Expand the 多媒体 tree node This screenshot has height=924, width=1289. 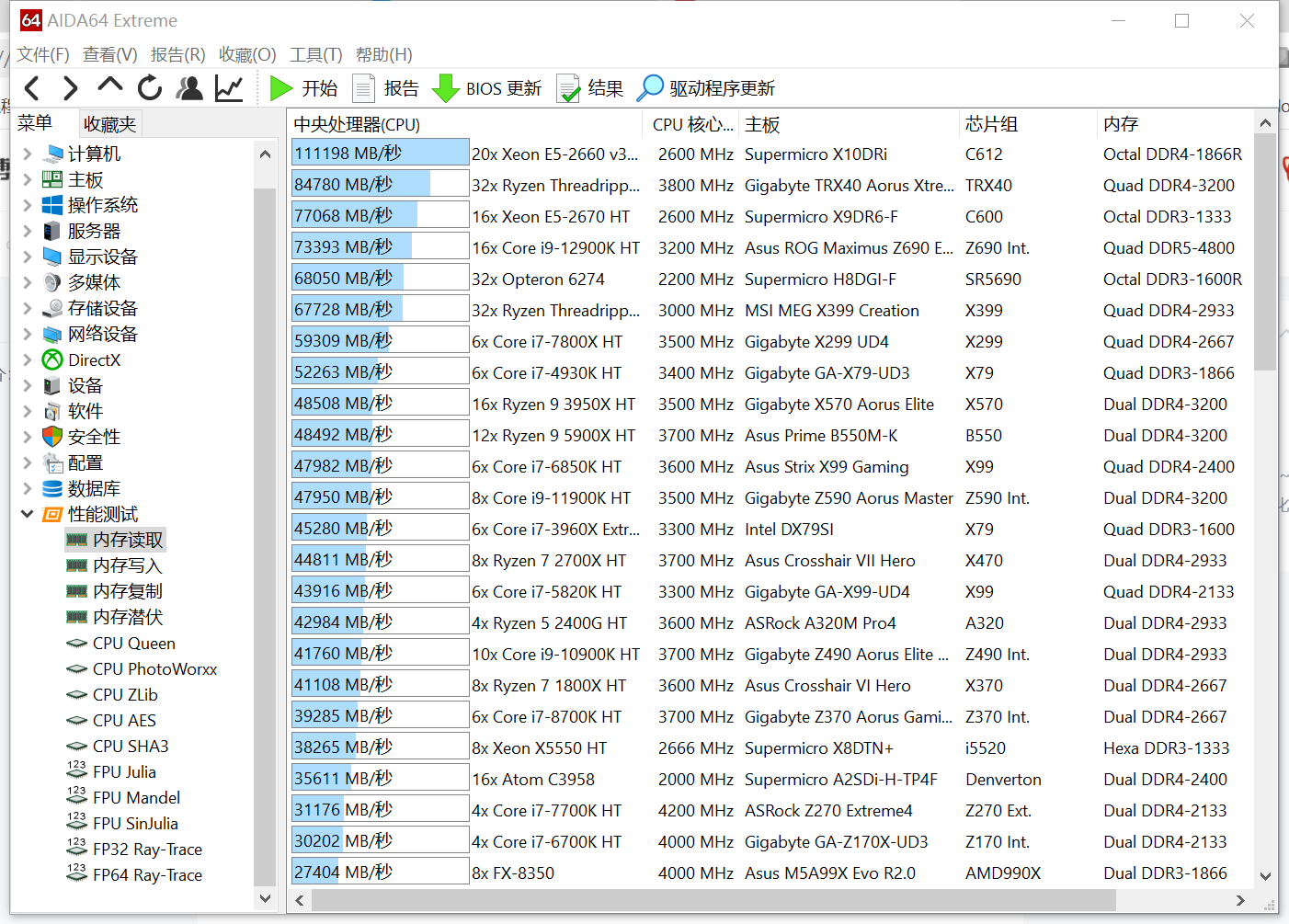27,282
